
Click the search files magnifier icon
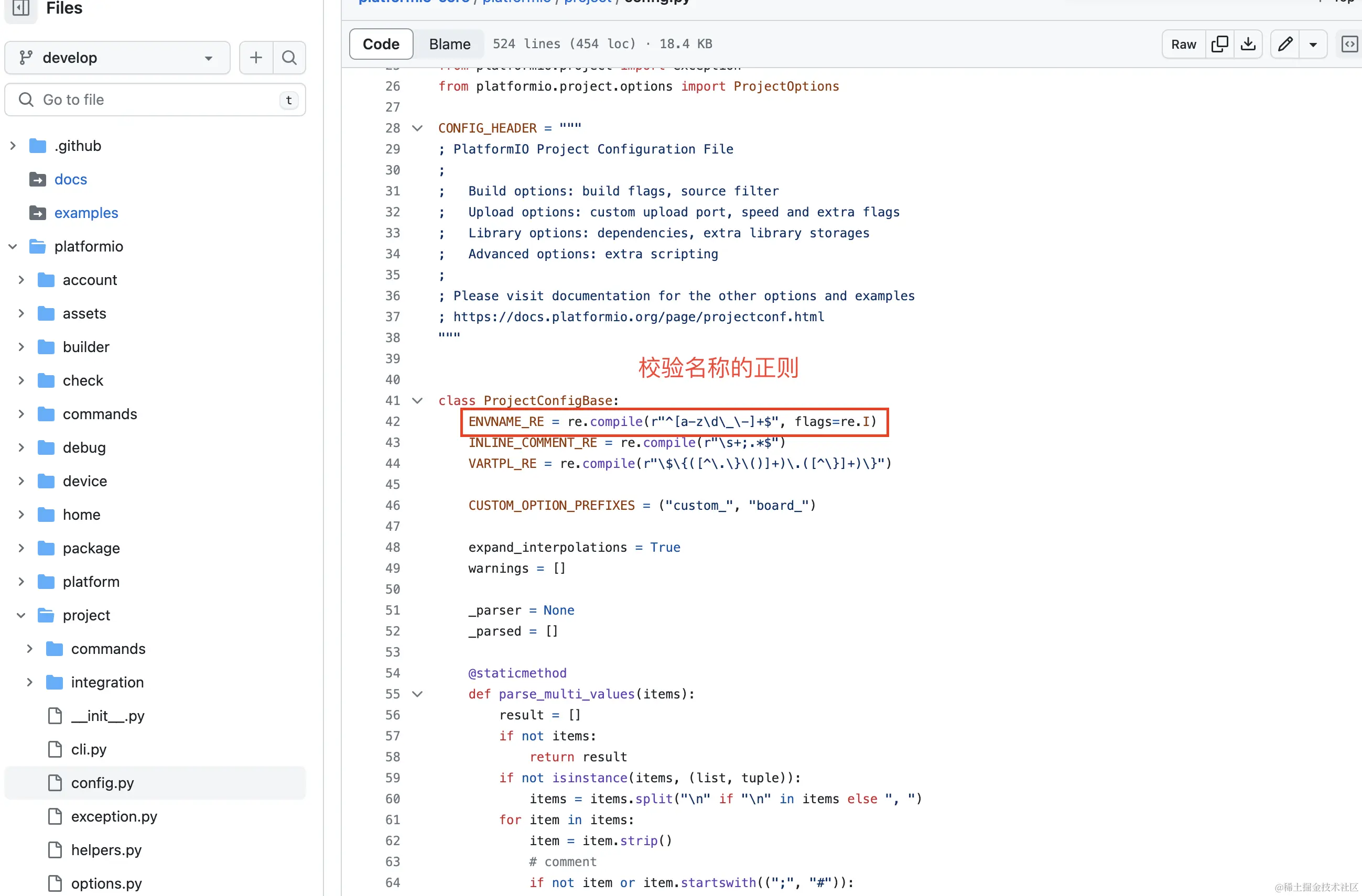[x=289, y=58]
